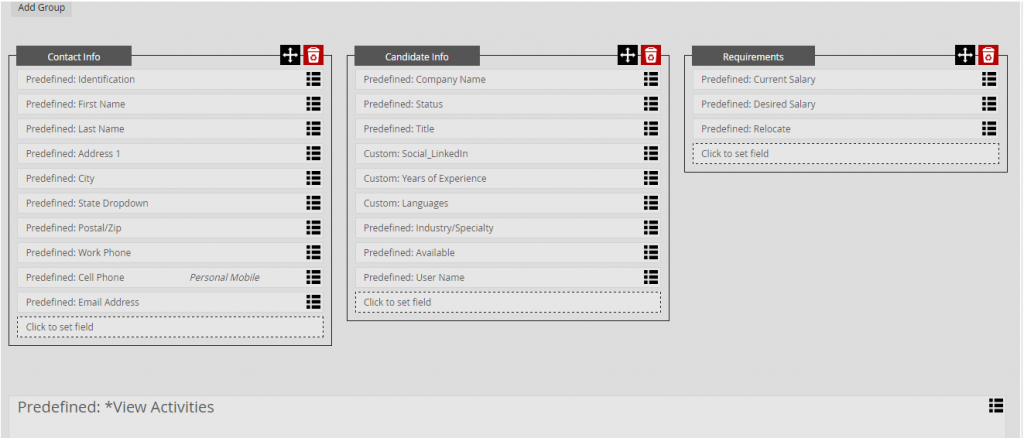This screenshot has width=1024, height=438.
Task: Select 'Predefined: Status' field text
Action: point(404,104)
